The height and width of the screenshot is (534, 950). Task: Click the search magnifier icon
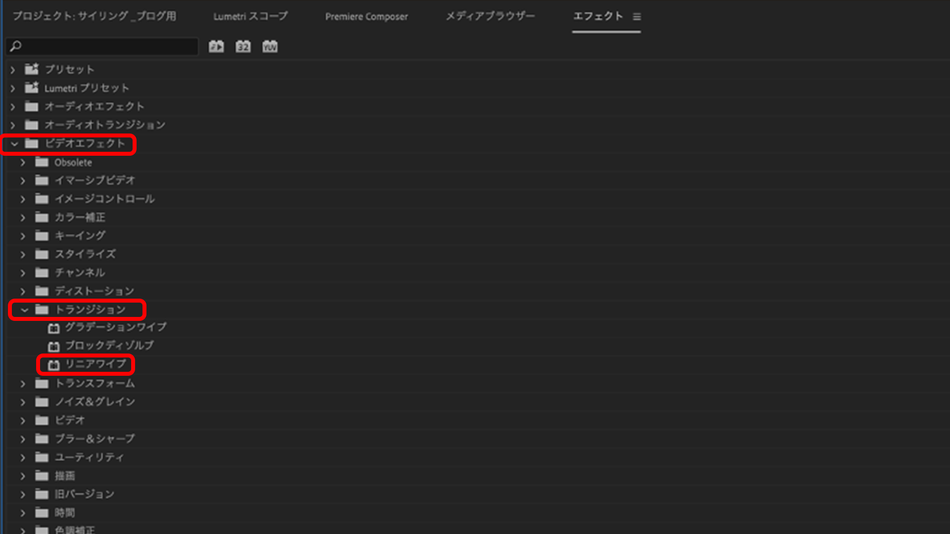point(16,46)
